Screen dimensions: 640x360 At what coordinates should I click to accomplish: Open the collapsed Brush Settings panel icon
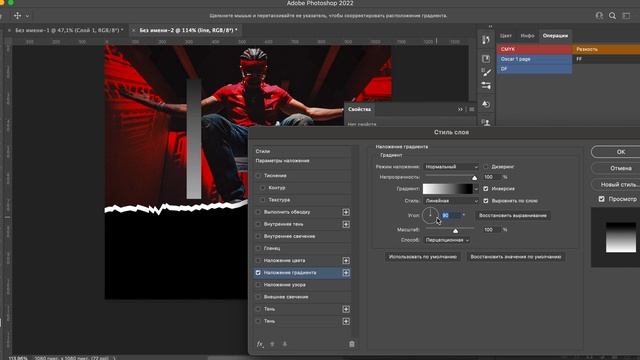(486, 86)
